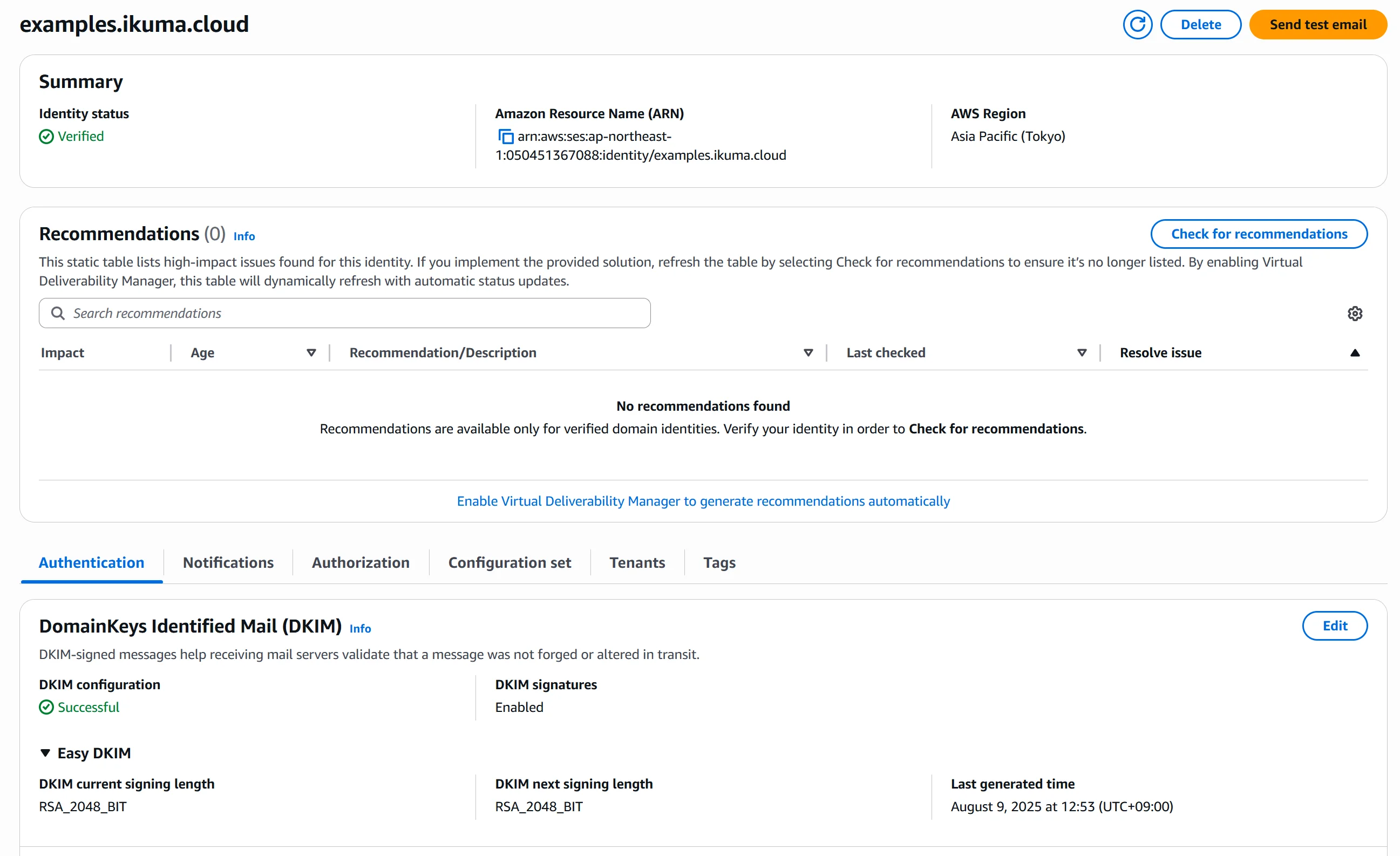
Task: Click the DKIM Successful check icon
Action: [x=46, y=707]
